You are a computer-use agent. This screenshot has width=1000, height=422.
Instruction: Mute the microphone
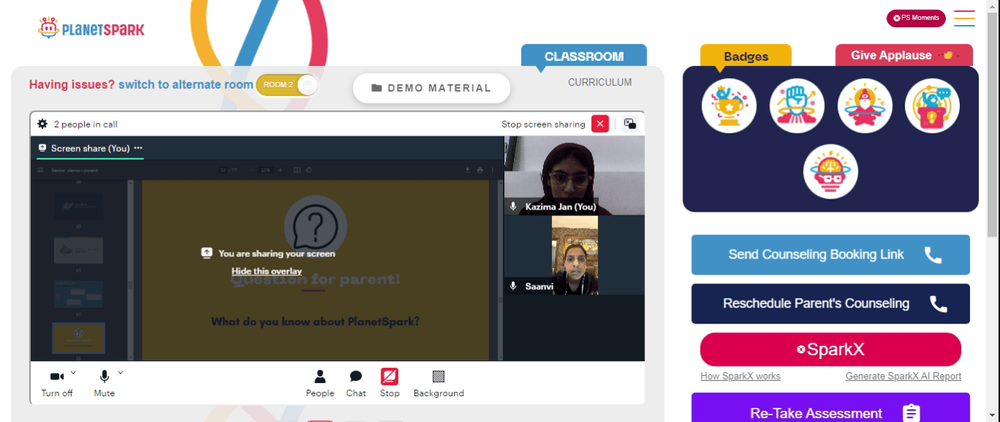pyautogui.click(x=104, y=384)
